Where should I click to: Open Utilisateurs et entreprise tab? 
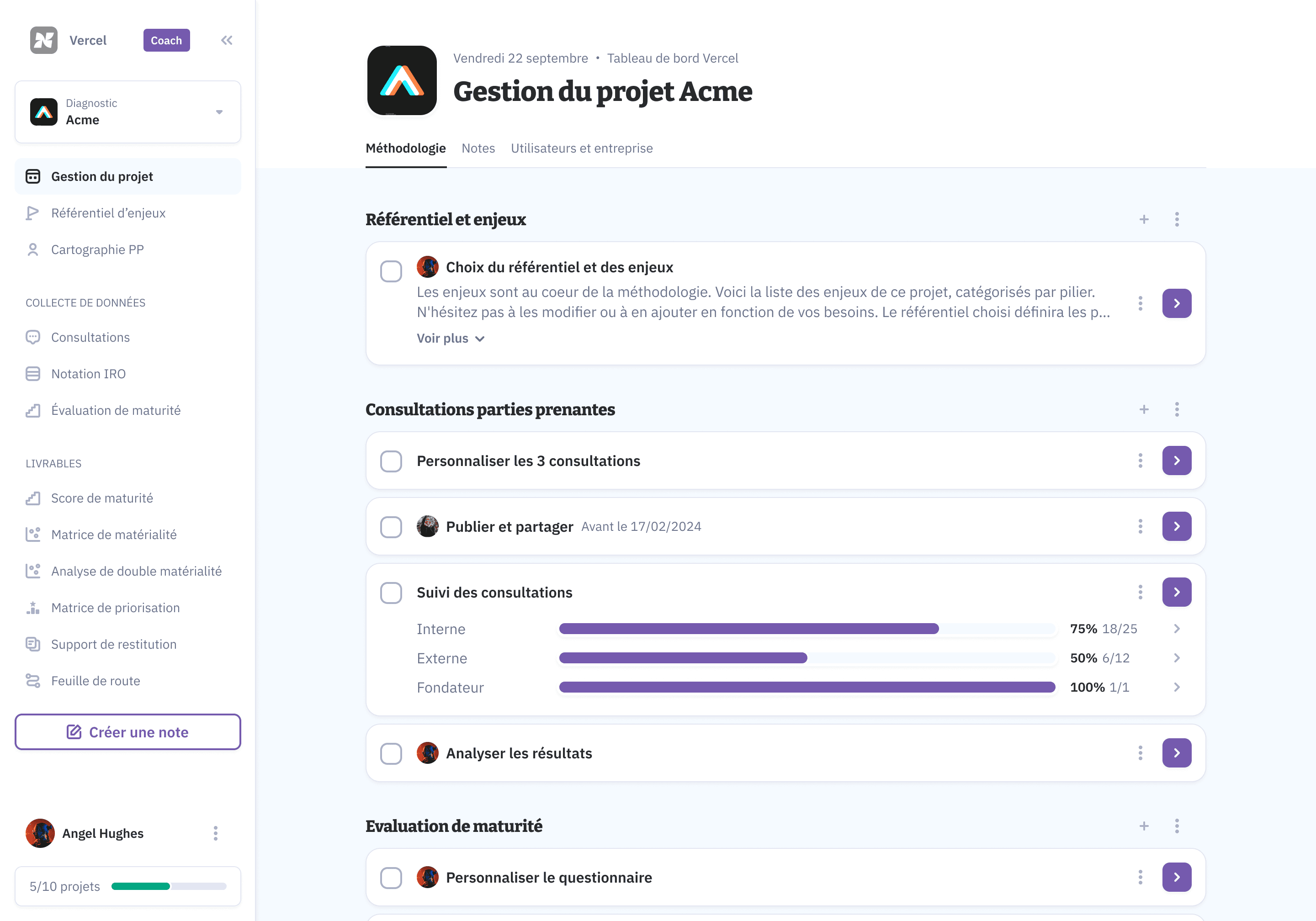(x=582, y=148)
